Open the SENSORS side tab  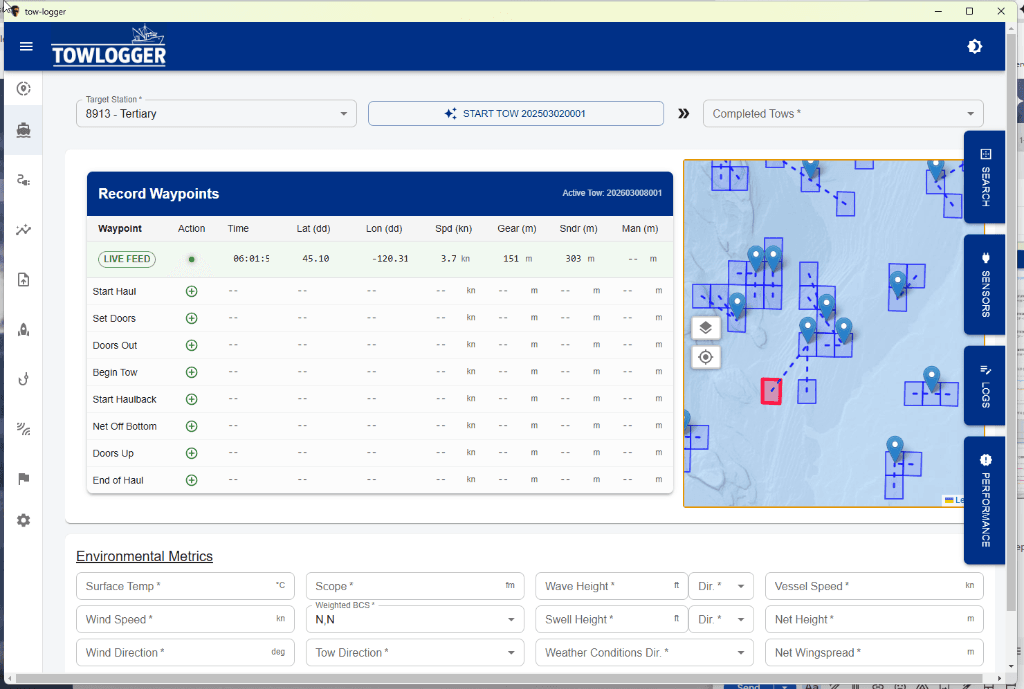click(x=985, y=285)
